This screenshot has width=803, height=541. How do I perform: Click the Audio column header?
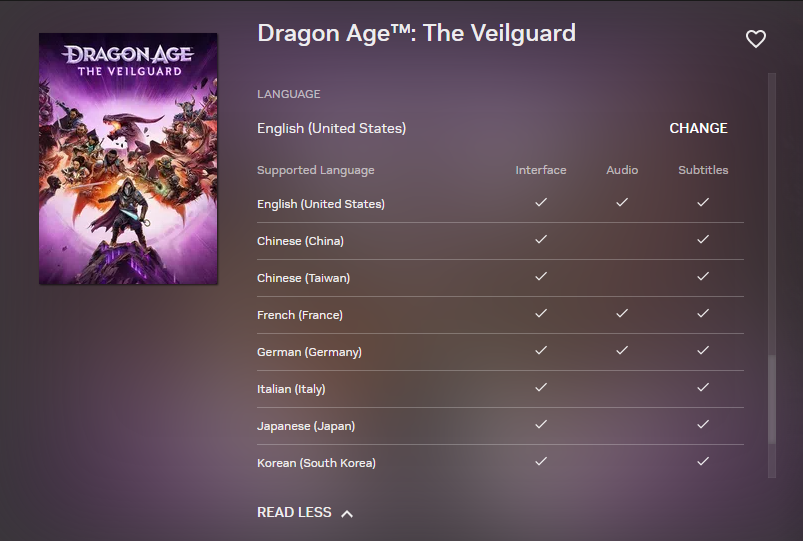pos(622,170)
